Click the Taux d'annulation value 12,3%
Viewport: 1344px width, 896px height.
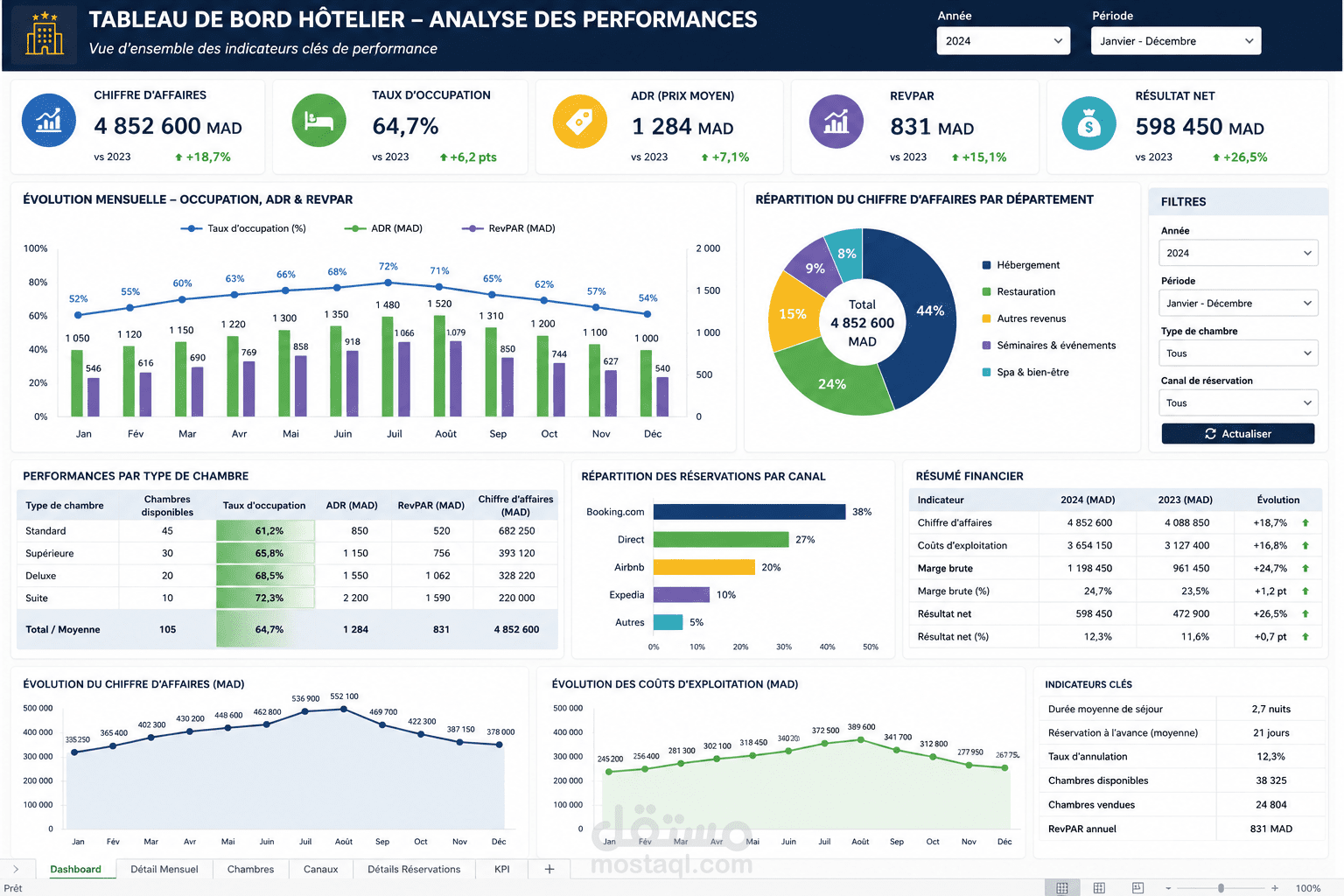1270,757
